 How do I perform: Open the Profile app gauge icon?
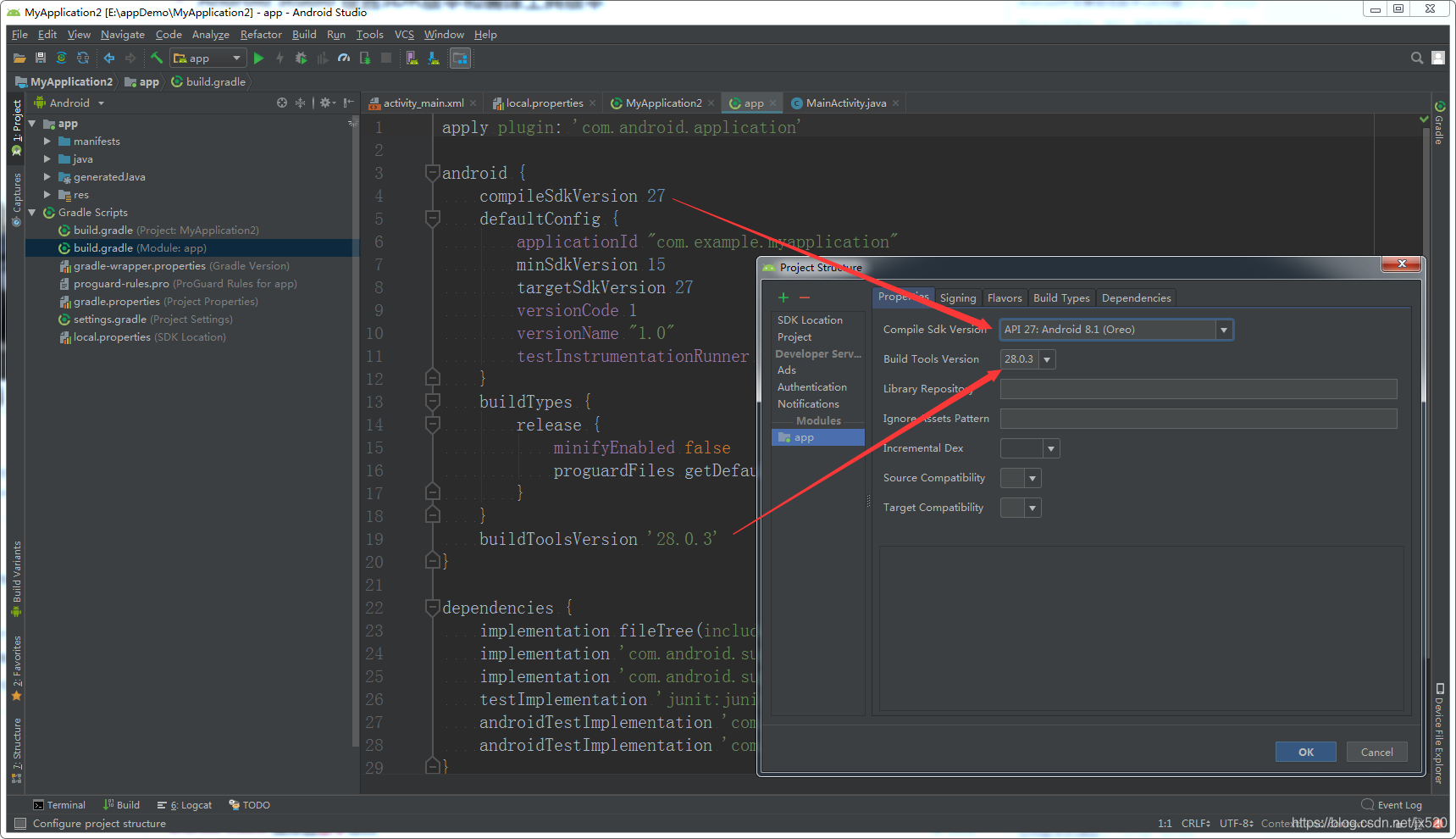343,58
